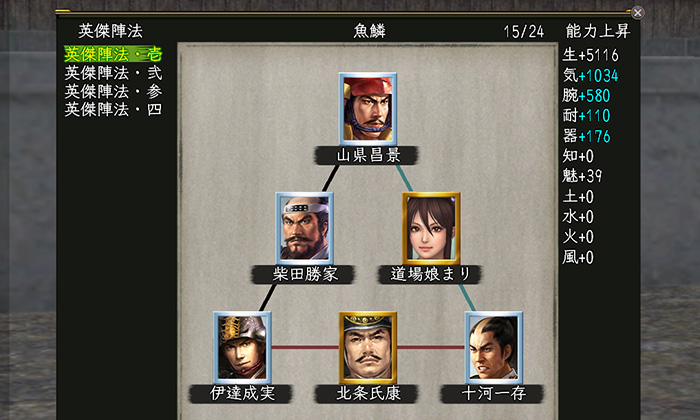700x420 pixels.
Task: Choose the 道場娘まり portrait card
Action: pyautogui.click(x=431, y=228)
